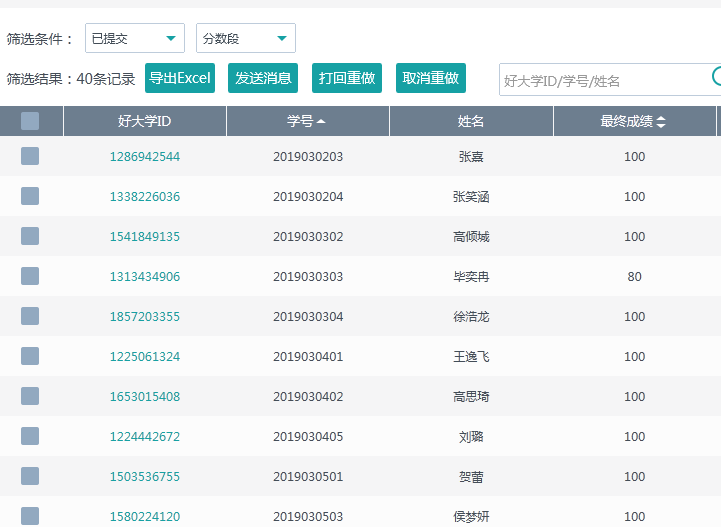721x527 pixels.
Task: Sort by 学号 column arrow
Action: [x=321, y=122]
